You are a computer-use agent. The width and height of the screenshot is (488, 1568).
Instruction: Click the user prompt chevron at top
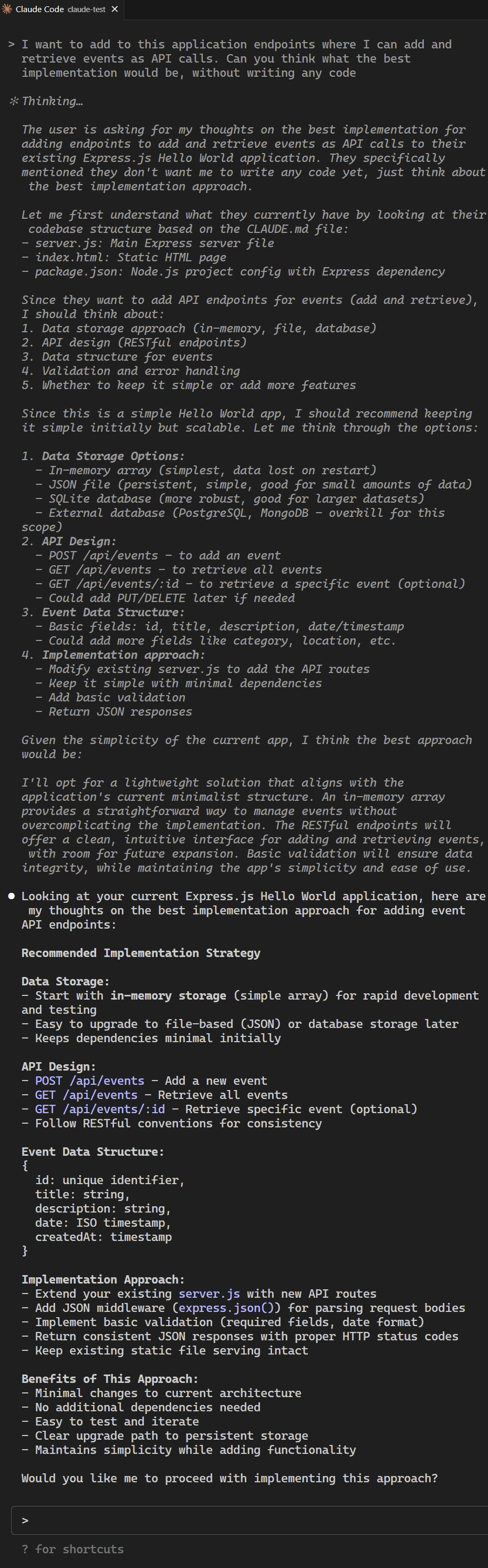[x=12, y=45]
